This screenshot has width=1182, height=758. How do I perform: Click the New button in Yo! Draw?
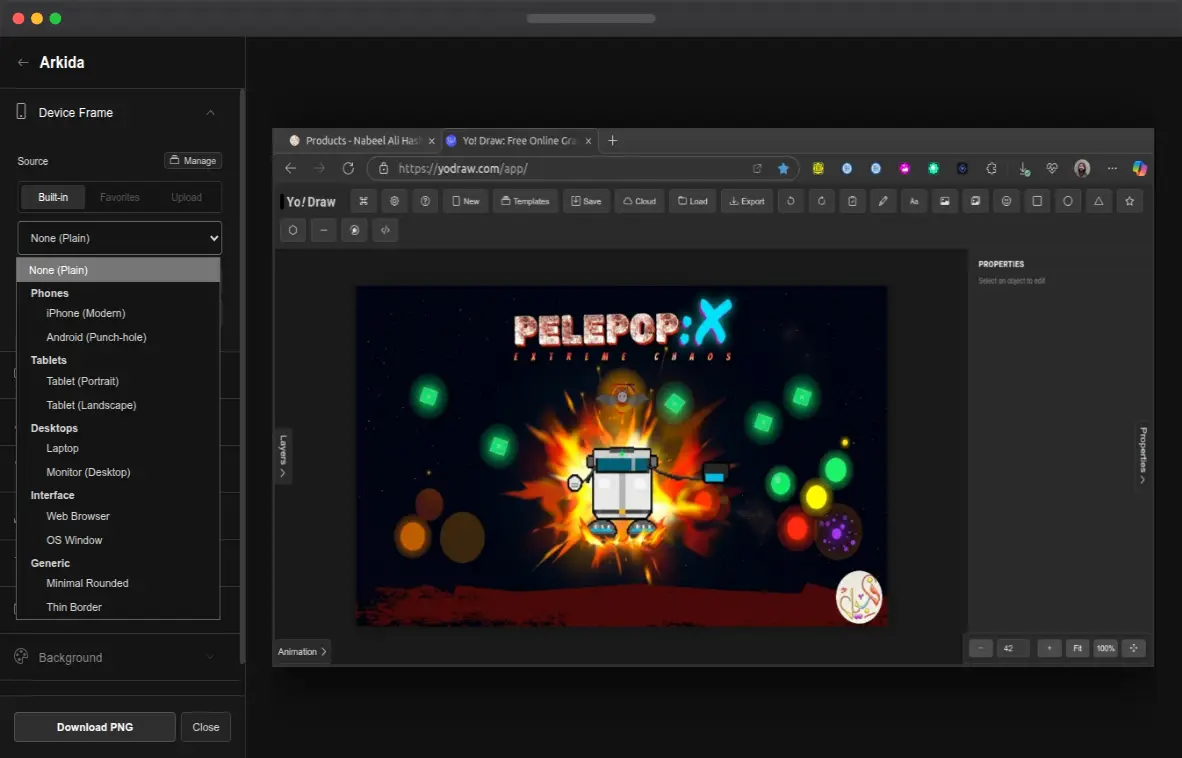tap(465, 201)
